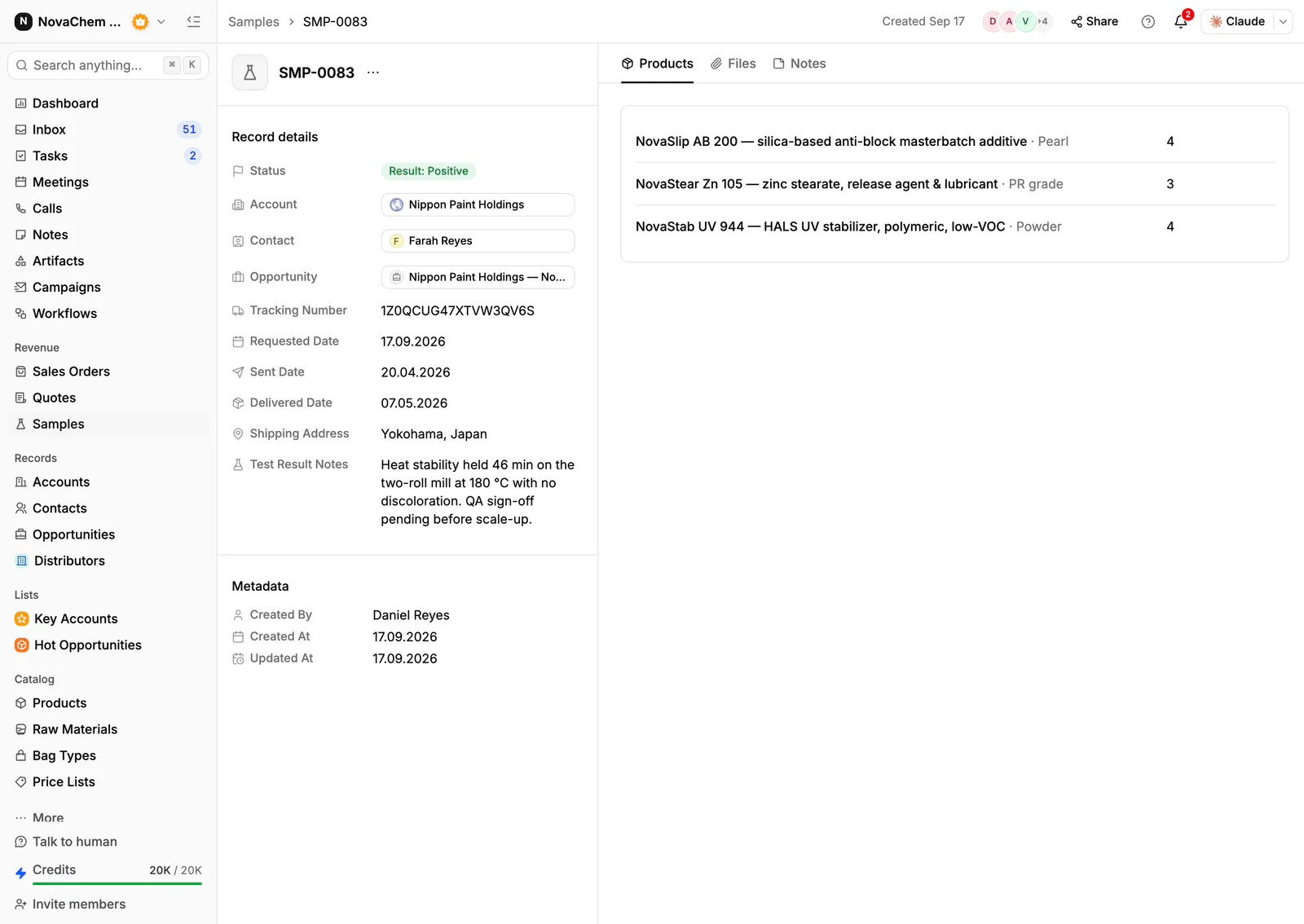Open the linked Nippon Paint Holdings opportunity chip

(x=478, y=277)
